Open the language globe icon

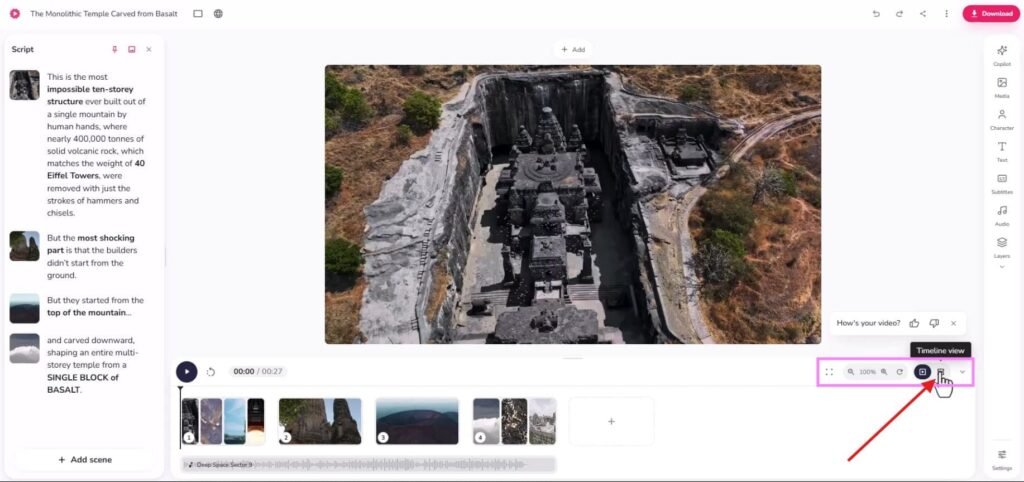point(218,13)
